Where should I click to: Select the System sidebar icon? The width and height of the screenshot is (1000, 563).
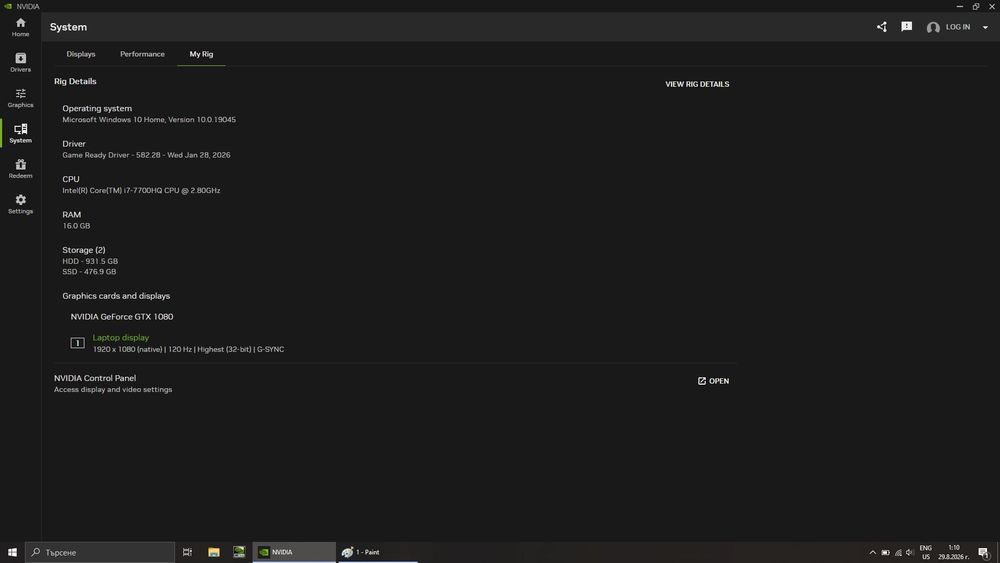click(20, 133)
